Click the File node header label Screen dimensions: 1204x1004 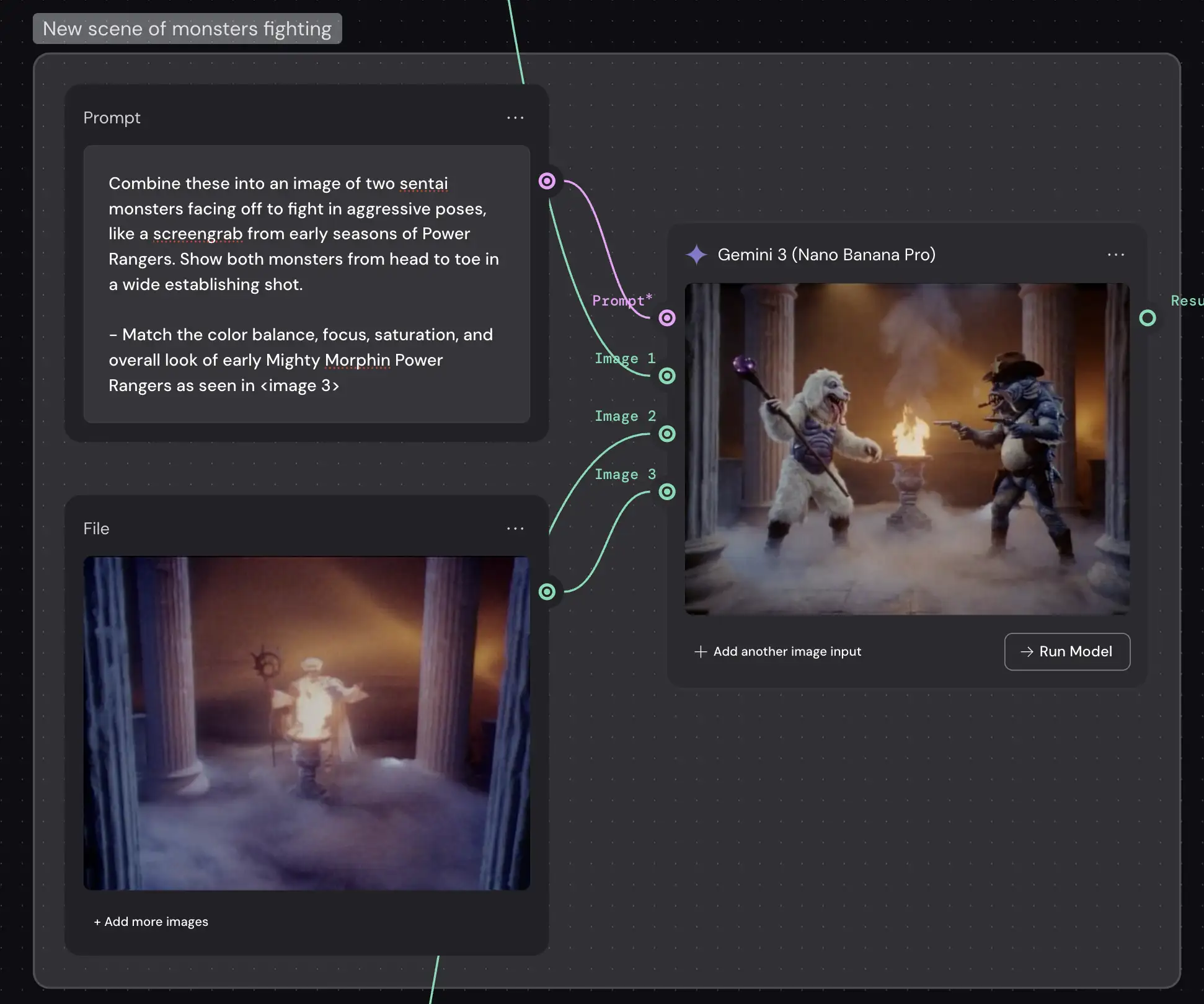point(96,529)
